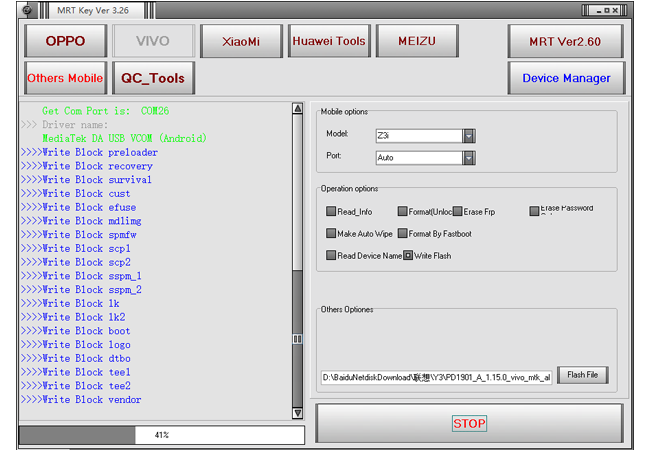This screenshot has height=450, width=650.
Task: Enable the Make Auto Wipe checkbox
Action: tap(331, 233)
